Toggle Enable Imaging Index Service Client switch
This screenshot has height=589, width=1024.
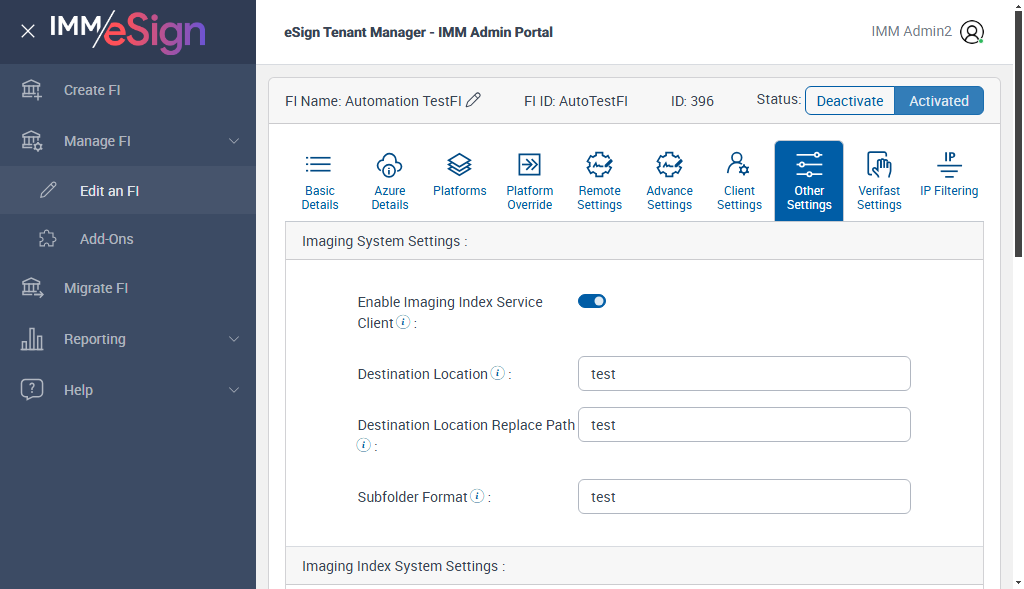click(x=592, y=301)
